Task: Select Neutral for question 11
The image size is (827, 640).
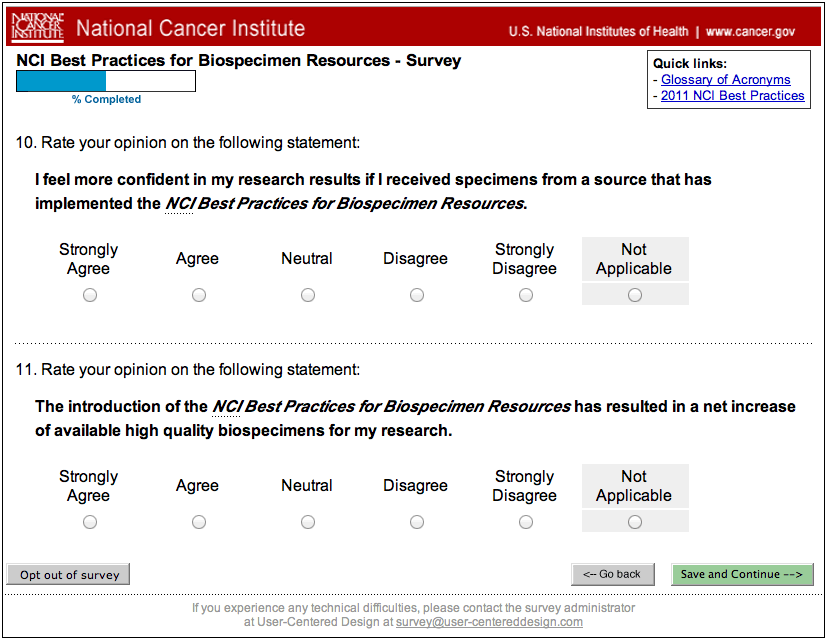Action: (308, 522)
